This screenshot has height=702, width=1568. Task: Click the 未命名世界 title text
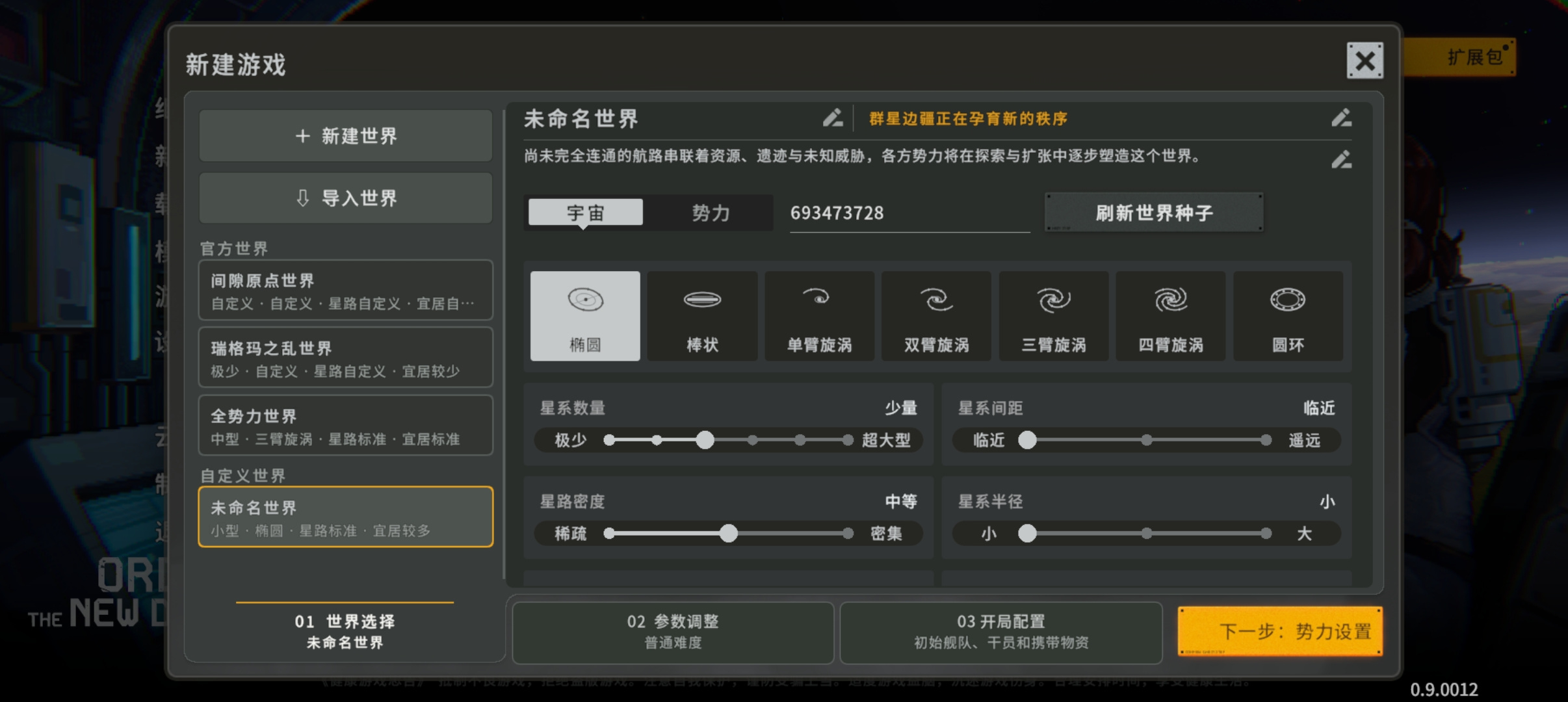(581, 118)
